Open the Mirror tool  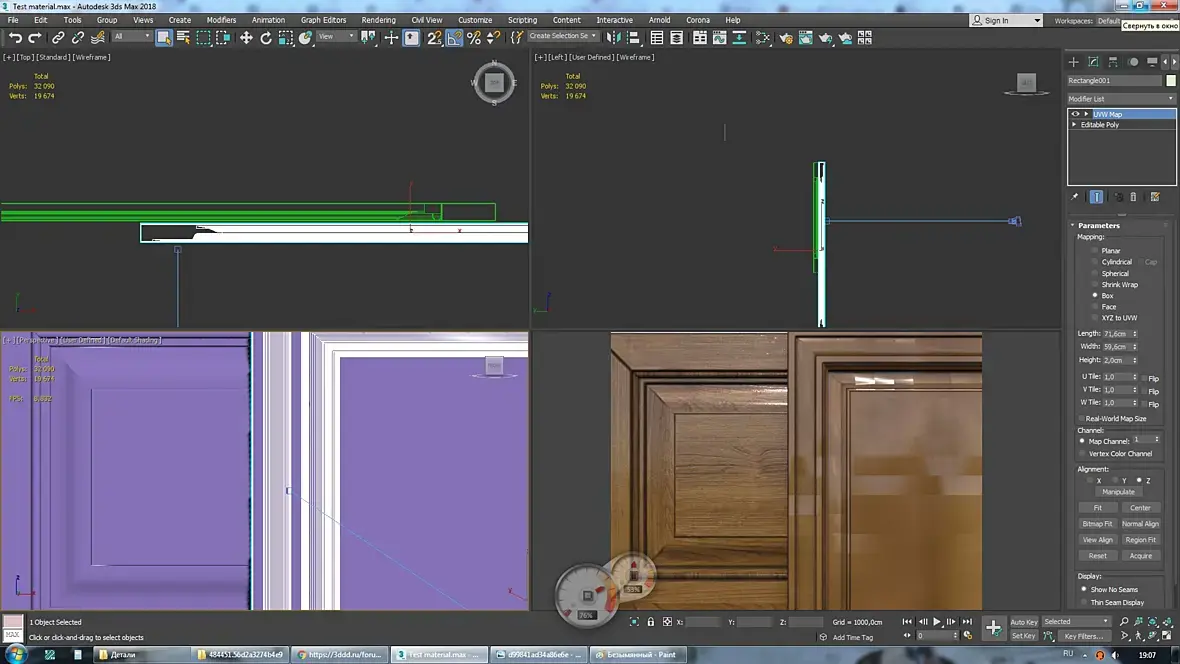613,38
